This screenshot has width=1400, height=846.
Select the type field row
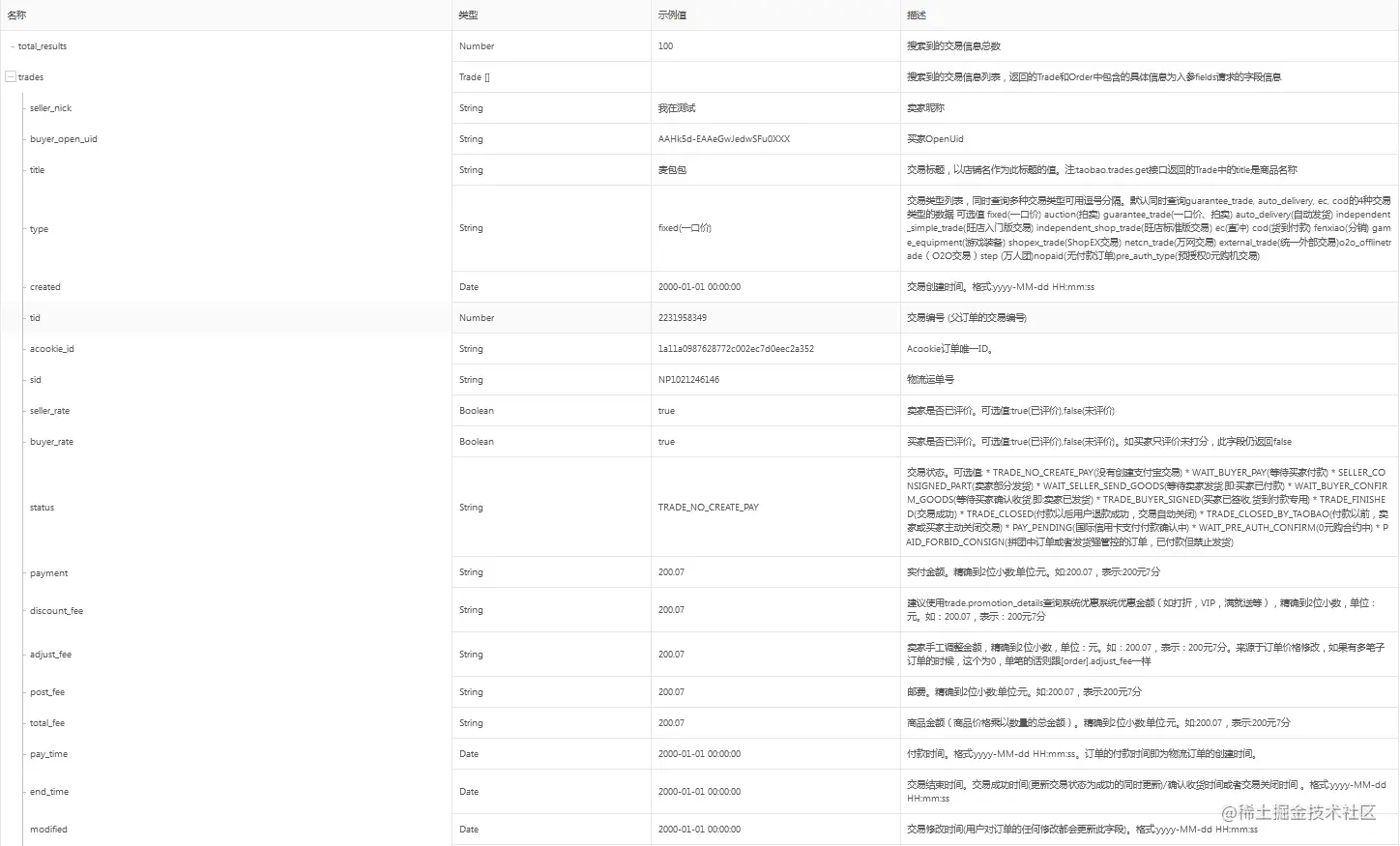point(39,228)
